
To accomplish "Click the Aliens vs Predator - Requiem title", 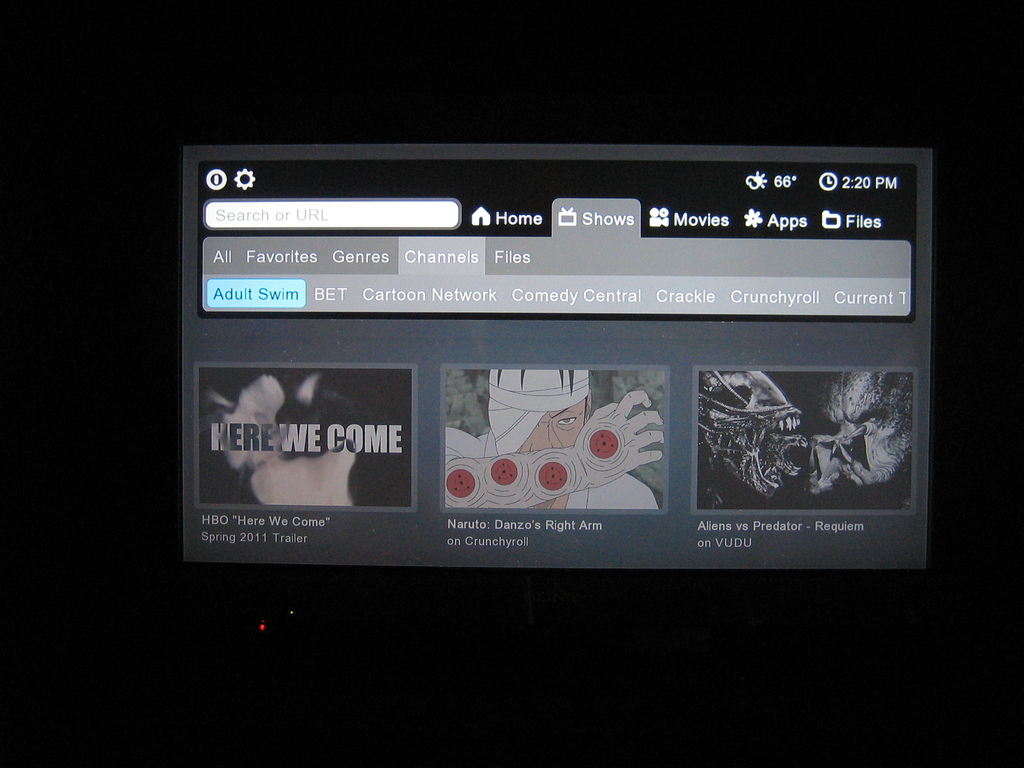I will [780, 526].
